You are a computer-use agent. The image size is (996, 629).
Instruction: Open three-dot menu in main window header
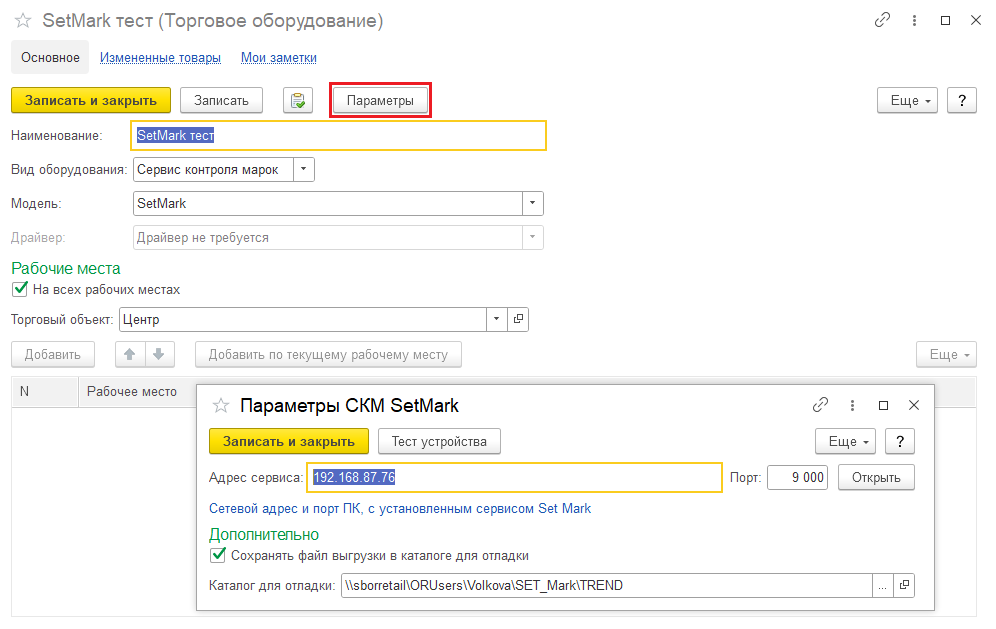(x=914, y=20)
